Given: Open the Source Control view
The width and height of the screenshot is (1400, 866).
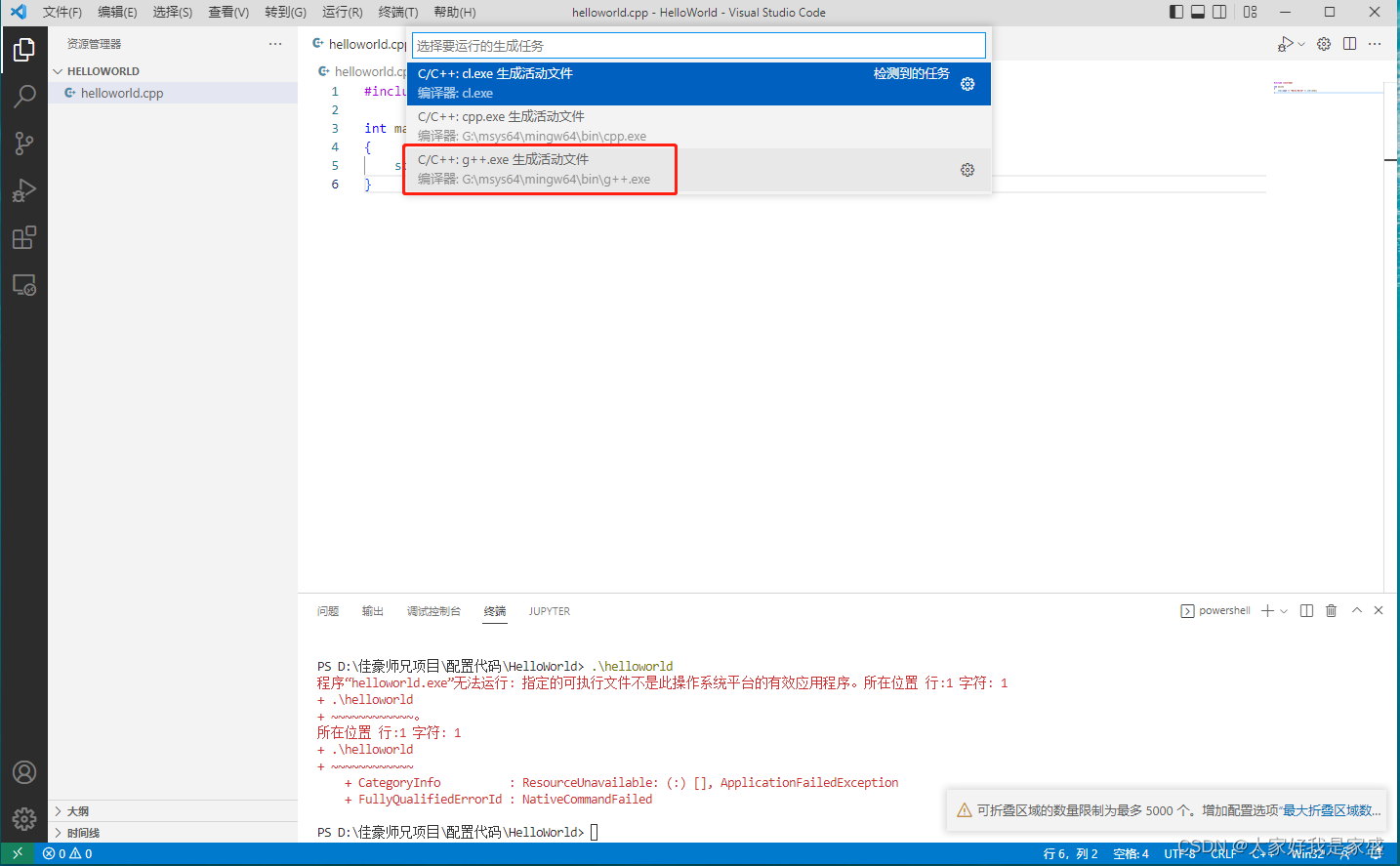Looking at the screenshot, I should coord(24,144).
